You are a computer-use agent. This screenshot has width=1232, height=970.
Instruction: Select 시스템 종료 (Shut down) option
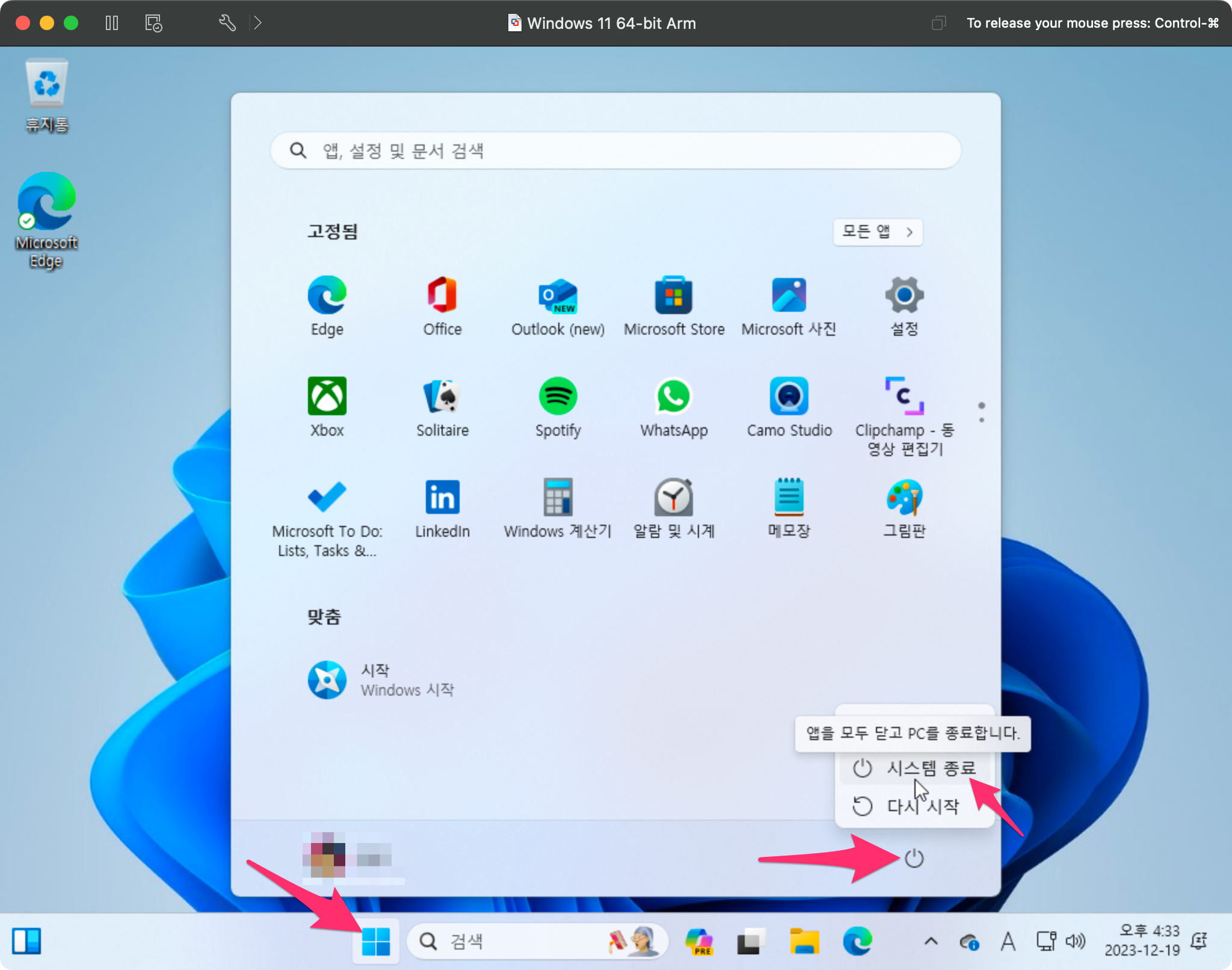pos(914,768)
